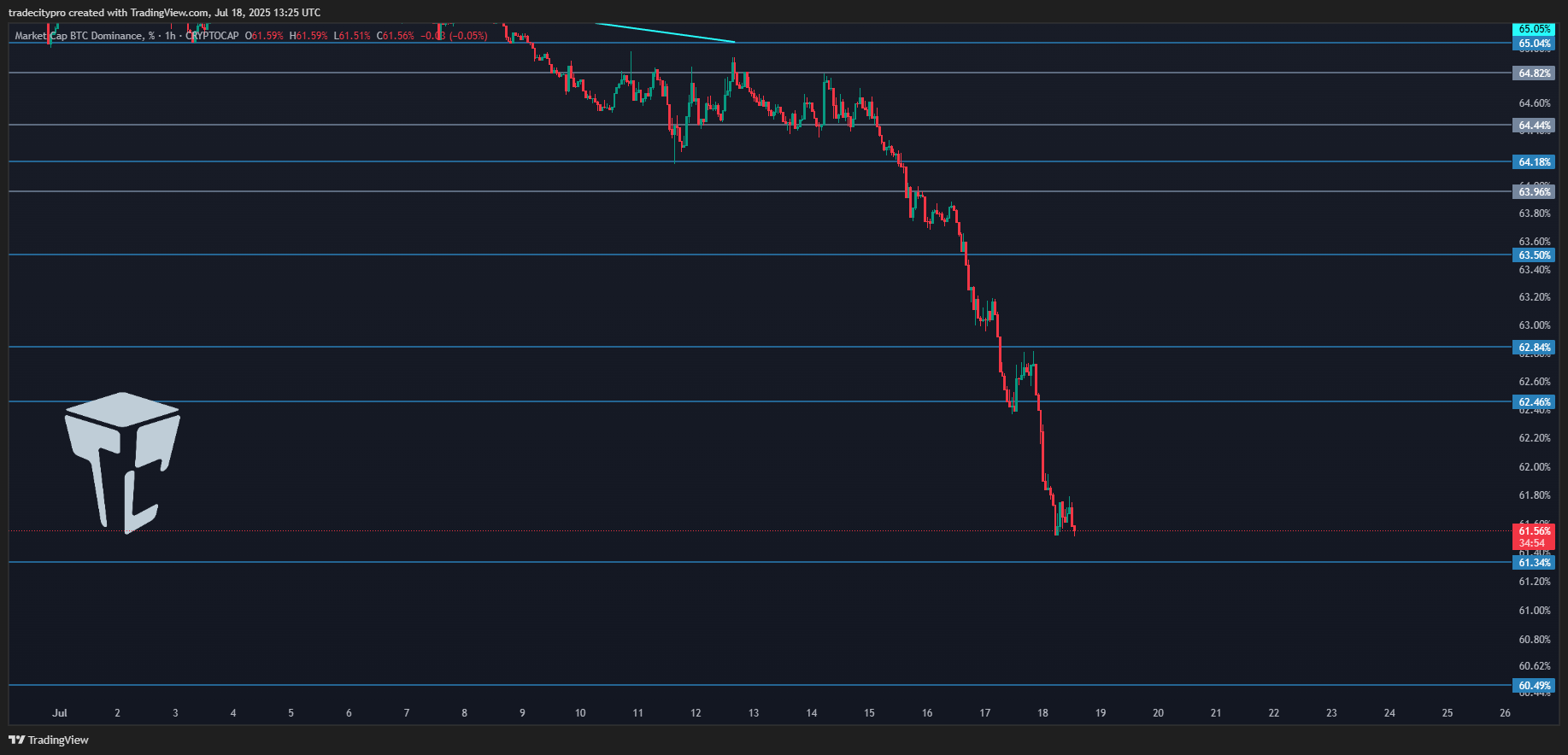Select the 62.46% horizontal line price label
Viewport: 1568px width, 755px height.
point(1534,402)
